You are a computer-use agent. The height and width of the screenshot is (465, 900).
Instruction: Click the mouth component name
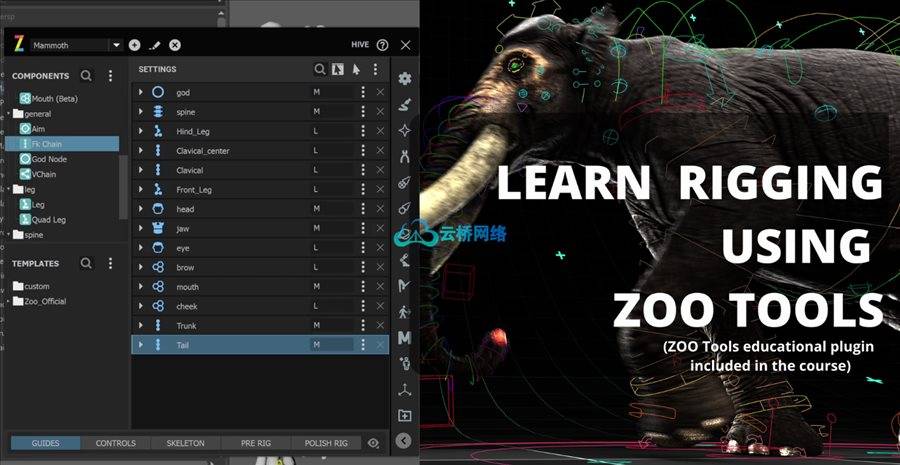187,287
